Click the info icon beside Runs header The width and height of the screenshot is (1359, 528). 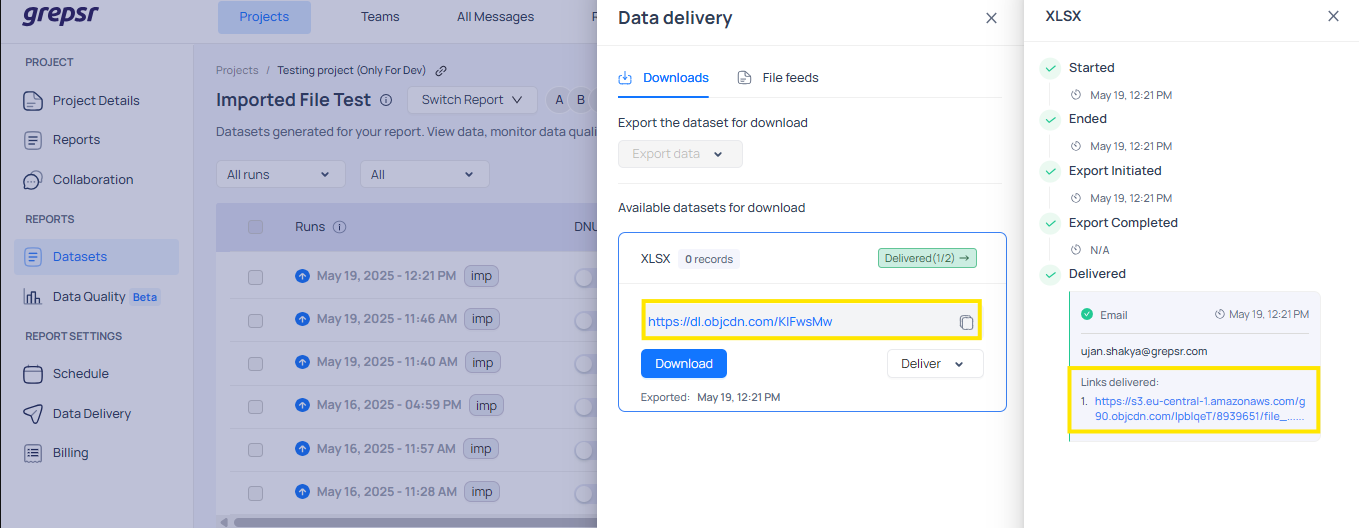click(339, 227)
